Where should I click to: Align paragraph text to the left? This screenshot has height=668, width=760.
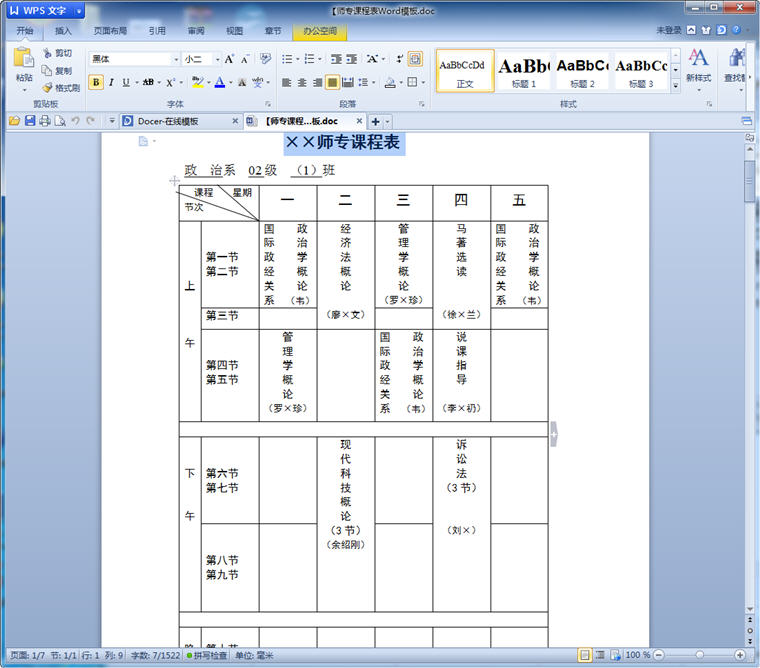[x=286, y=82]
